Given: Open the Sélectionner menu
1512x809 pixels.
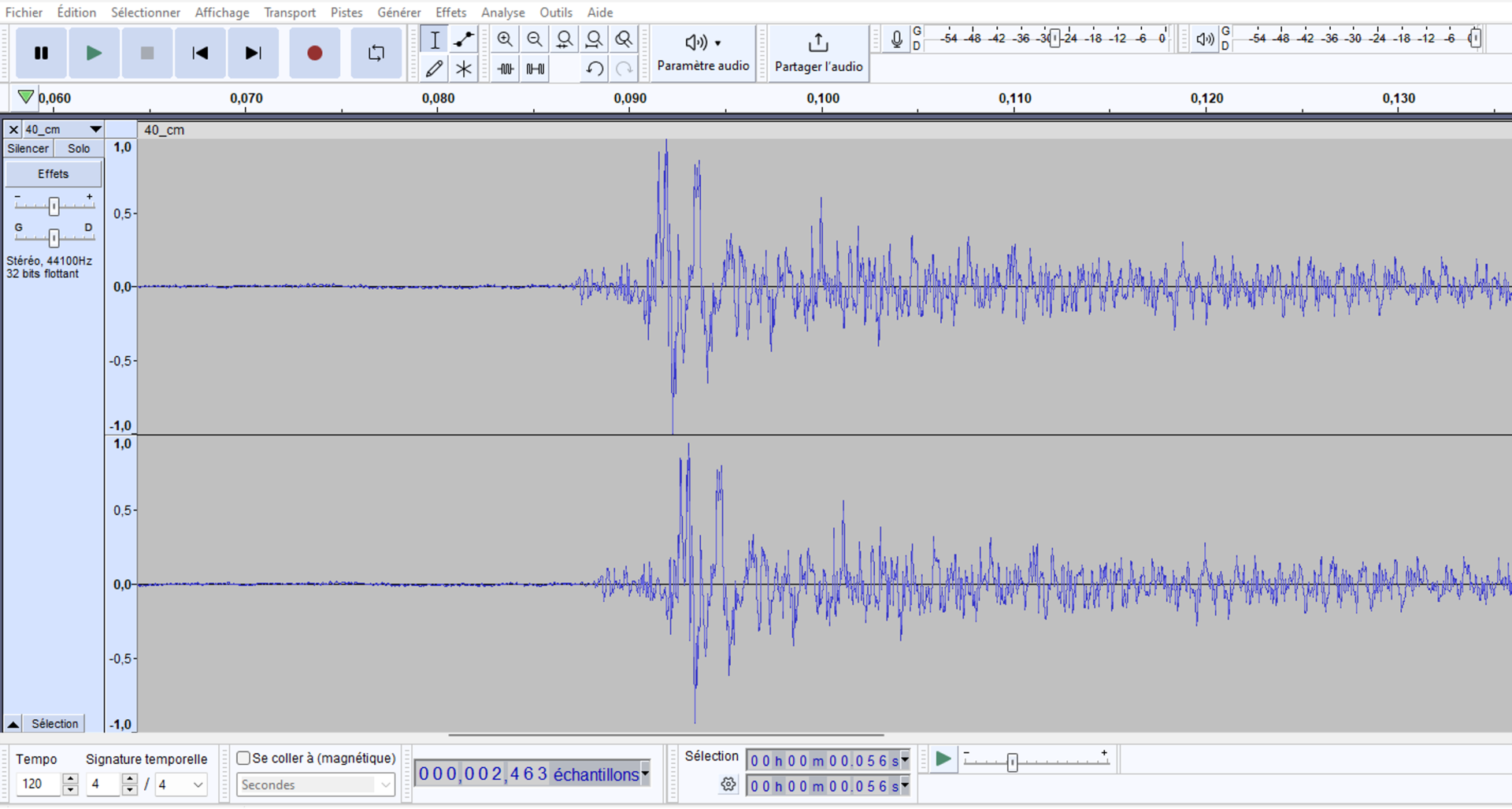Looking at the screenshot, I should coord(146,12).
